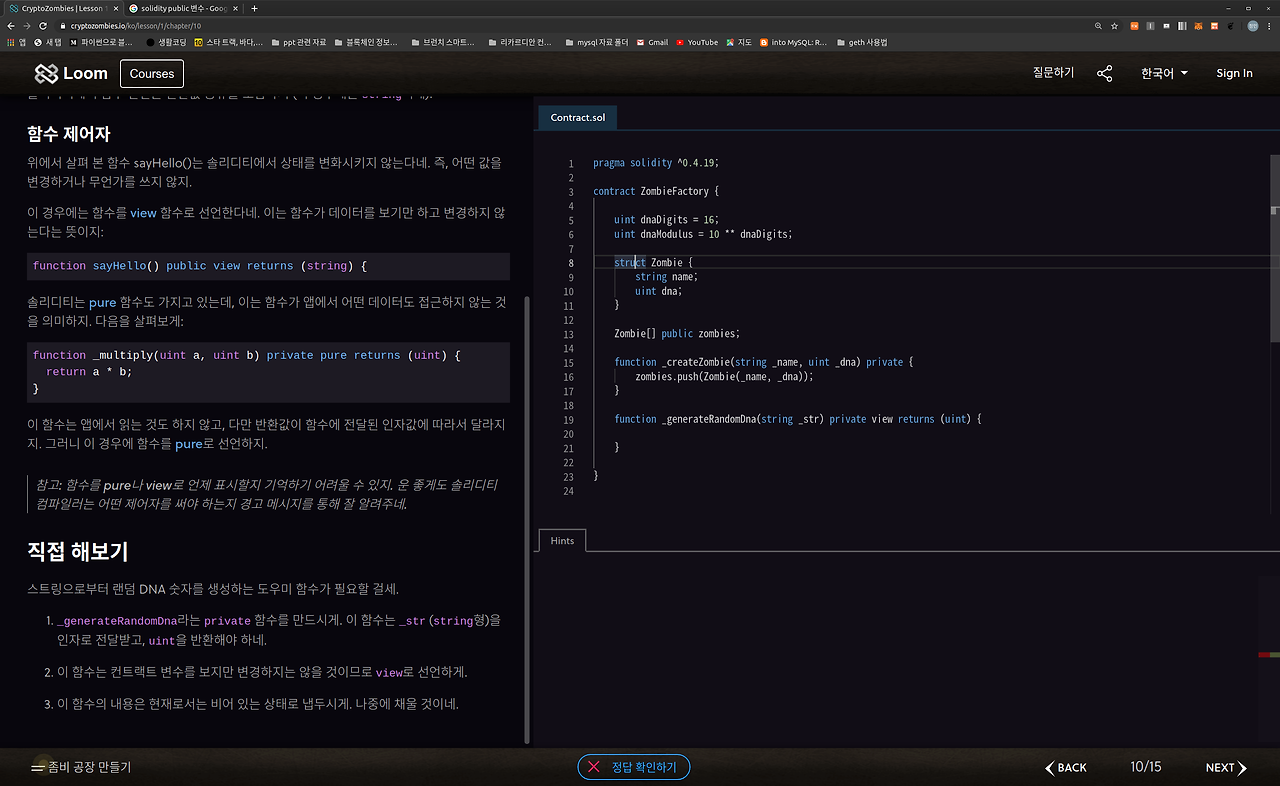Click the Loom logo
Viewport: 1280px width, 786px height.
point(71,74)
